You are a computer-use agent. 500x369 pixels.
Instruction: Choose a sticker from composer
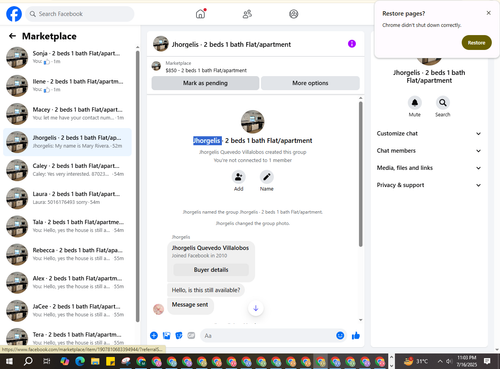179,335
